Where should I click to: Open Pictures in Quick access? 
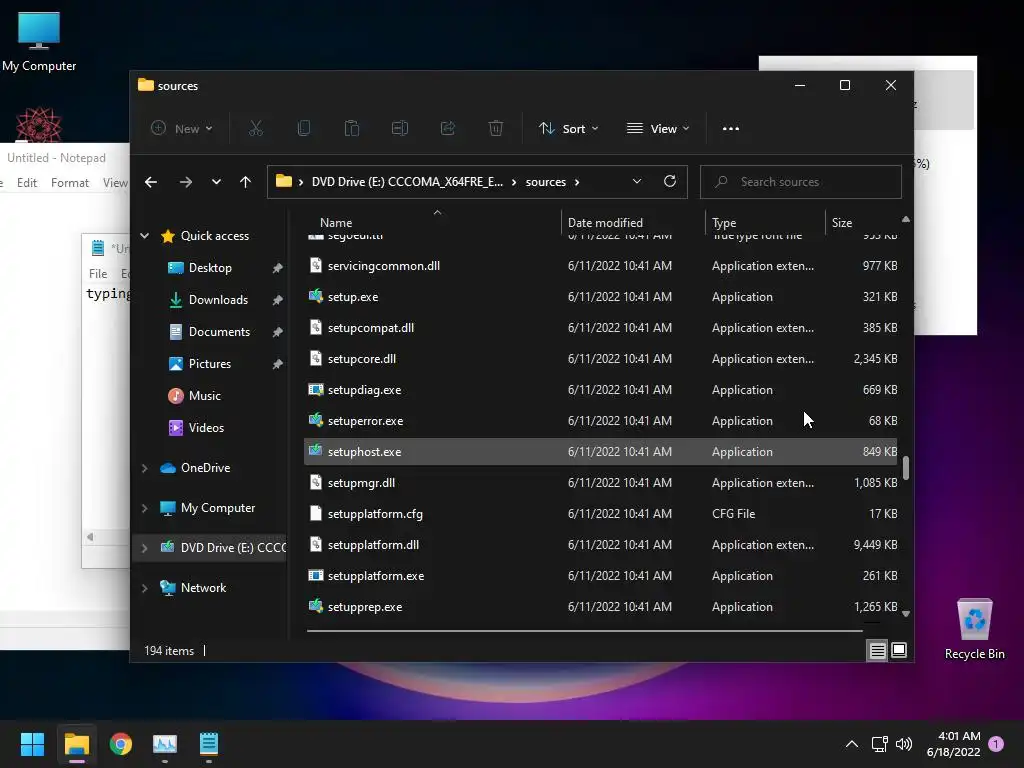tap(210, 364)
